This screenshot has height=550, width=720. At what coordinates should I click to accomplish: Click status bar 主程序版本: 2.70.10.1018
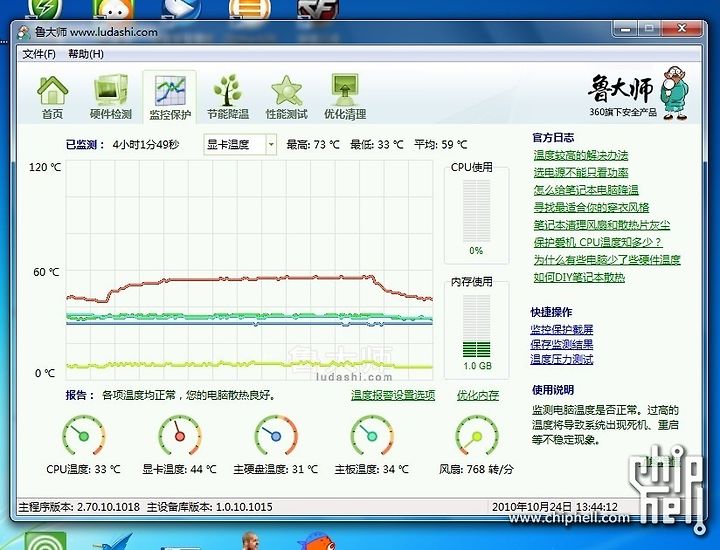[x=79, y=507]
